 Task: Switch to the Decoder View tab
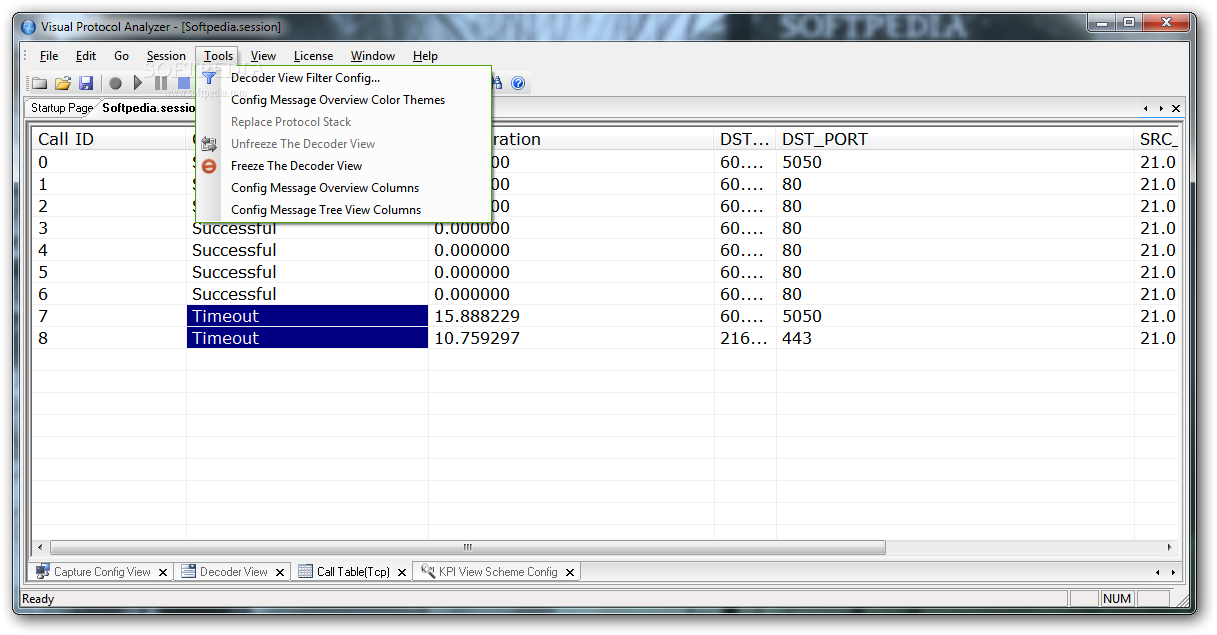coord(234,572)
